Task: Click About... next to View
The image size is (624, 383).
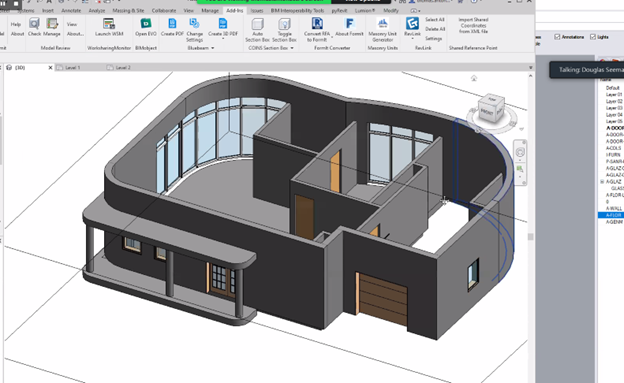Action: [x=75, y=34]
